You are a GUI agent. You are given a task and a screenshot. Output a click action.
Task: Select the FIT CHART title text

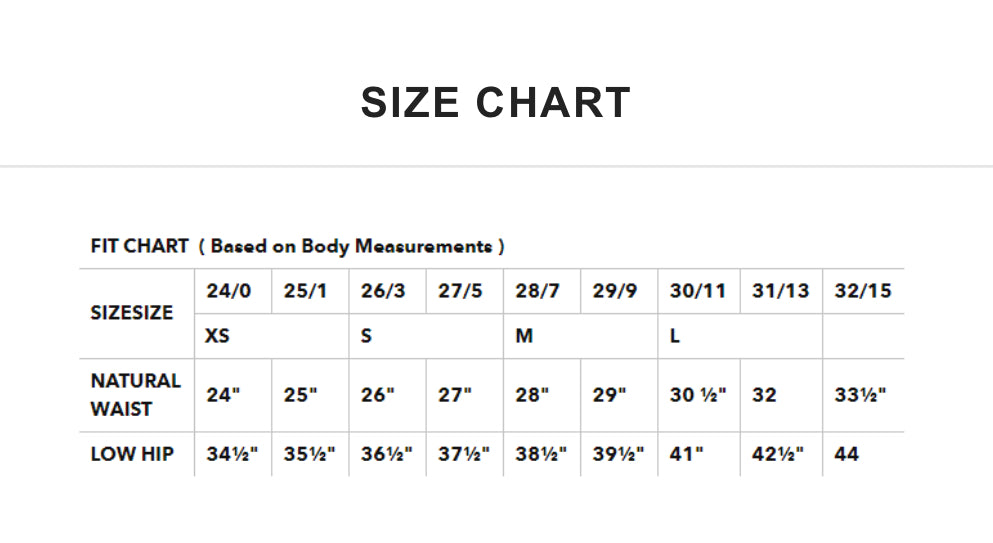pos(297,246)
